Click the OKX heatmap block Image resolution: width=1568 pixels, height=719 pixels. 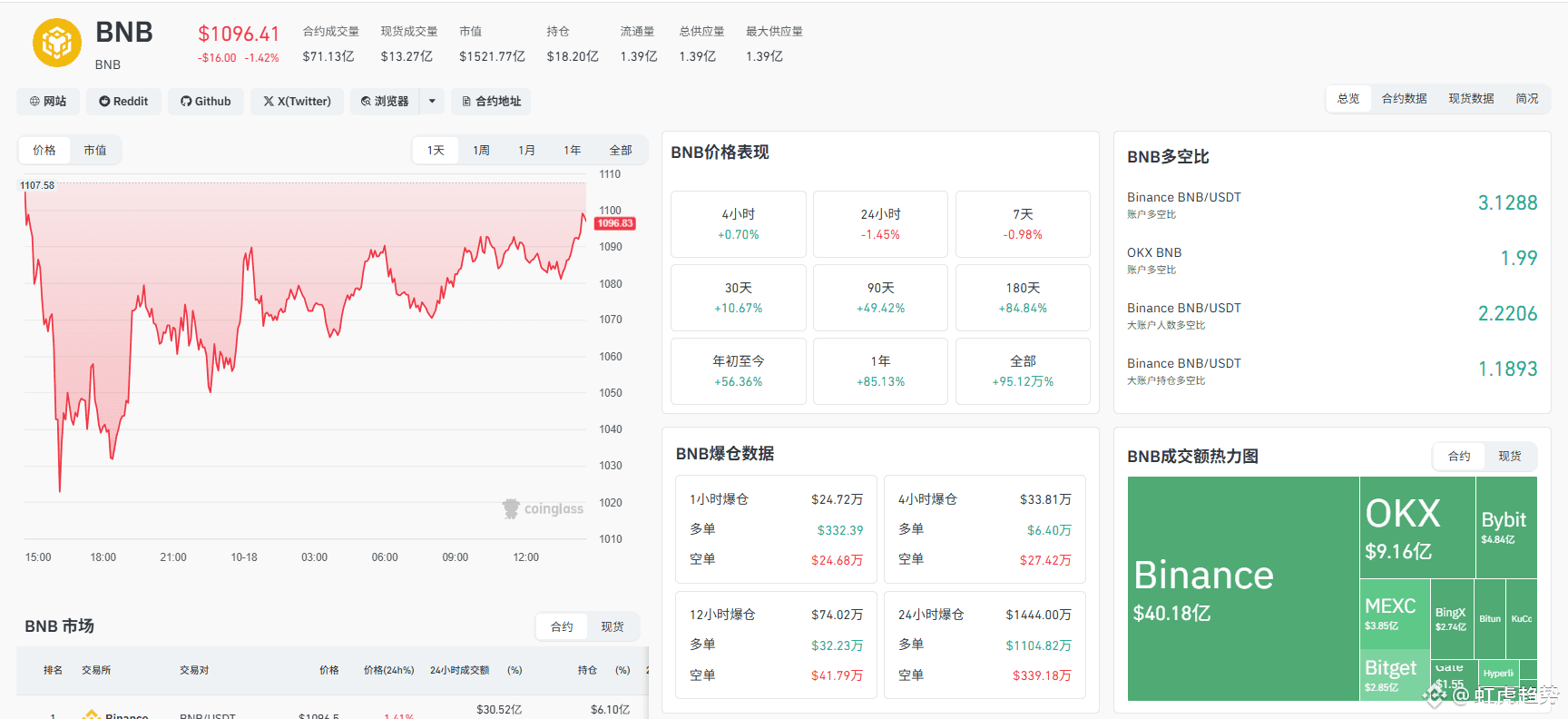click(1416, 527)
